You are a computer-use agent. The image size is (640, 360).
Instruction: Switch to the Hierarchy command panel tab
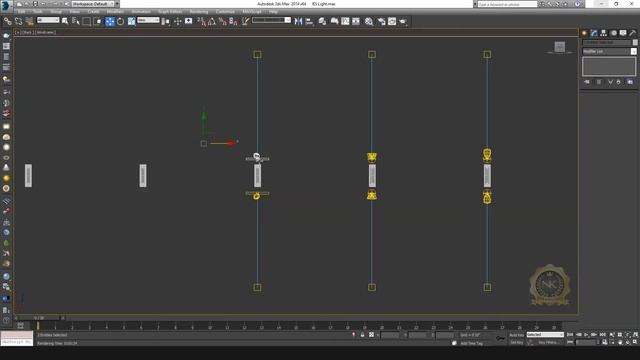click(604, 33)
